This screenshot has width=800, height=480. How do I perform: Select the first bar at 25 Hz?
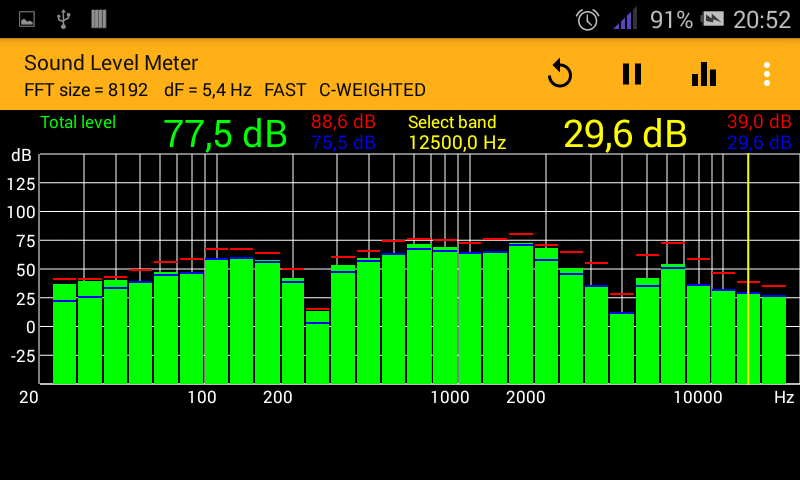tap(65, 334)
